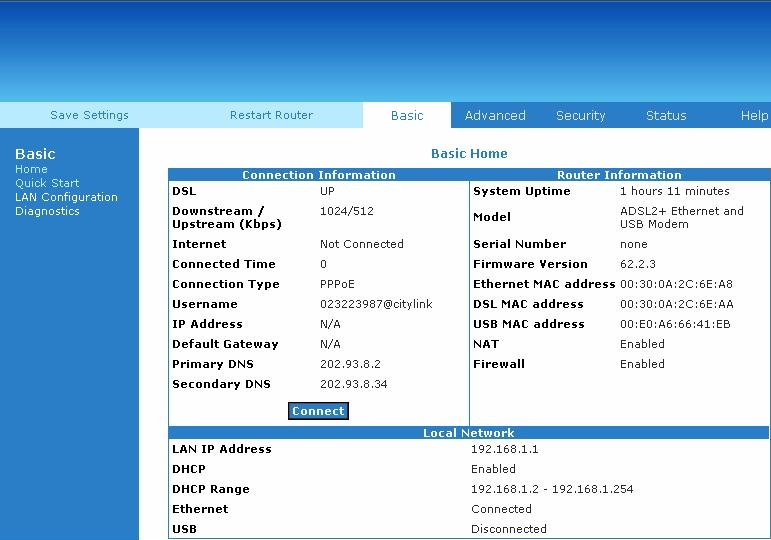Click DSL status value UP
The image size is (771, 540).
(x=327, y=191)
